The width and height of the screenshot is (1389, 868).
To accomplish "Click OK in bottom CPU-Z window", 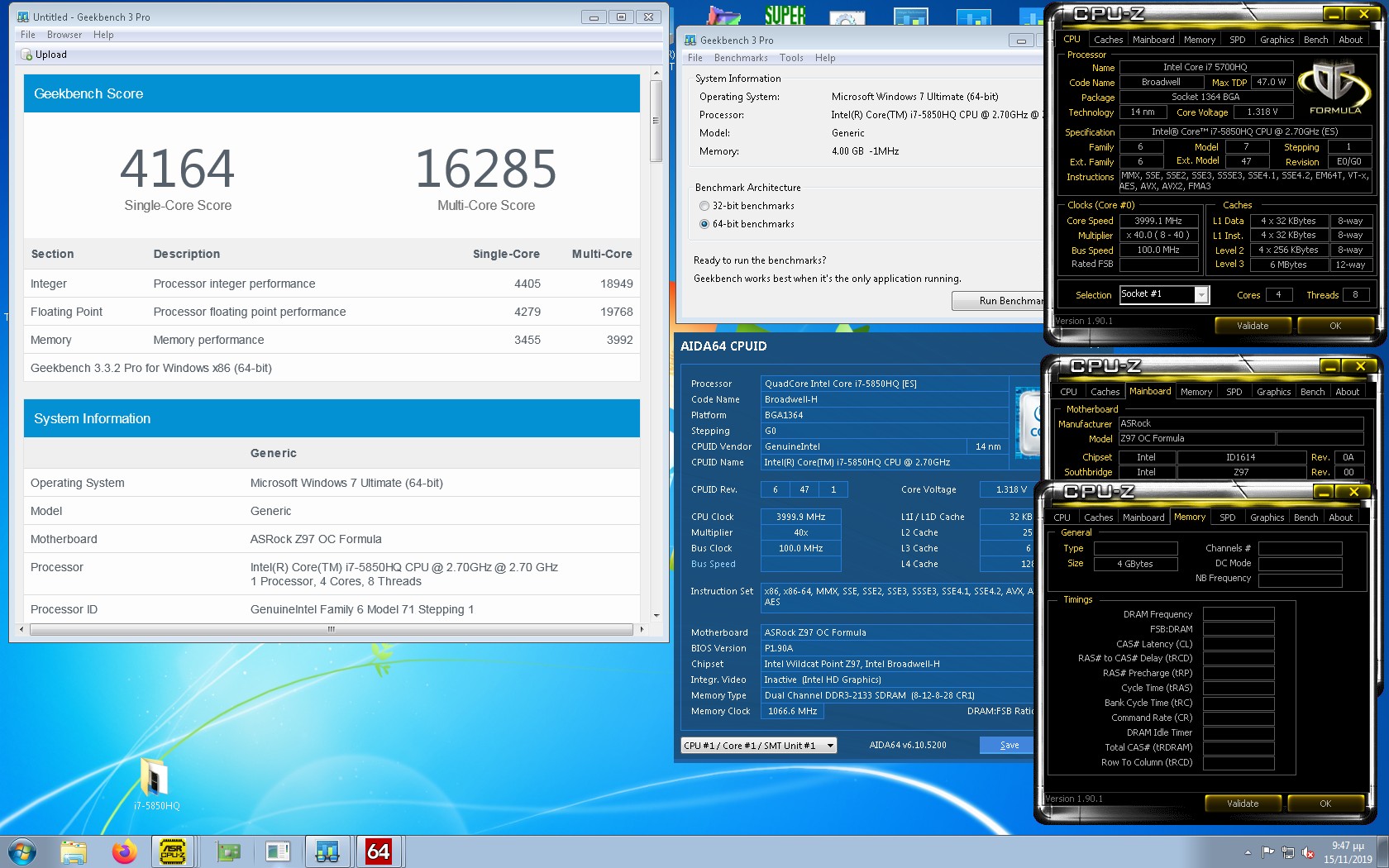I will (x=1325, y=804).
